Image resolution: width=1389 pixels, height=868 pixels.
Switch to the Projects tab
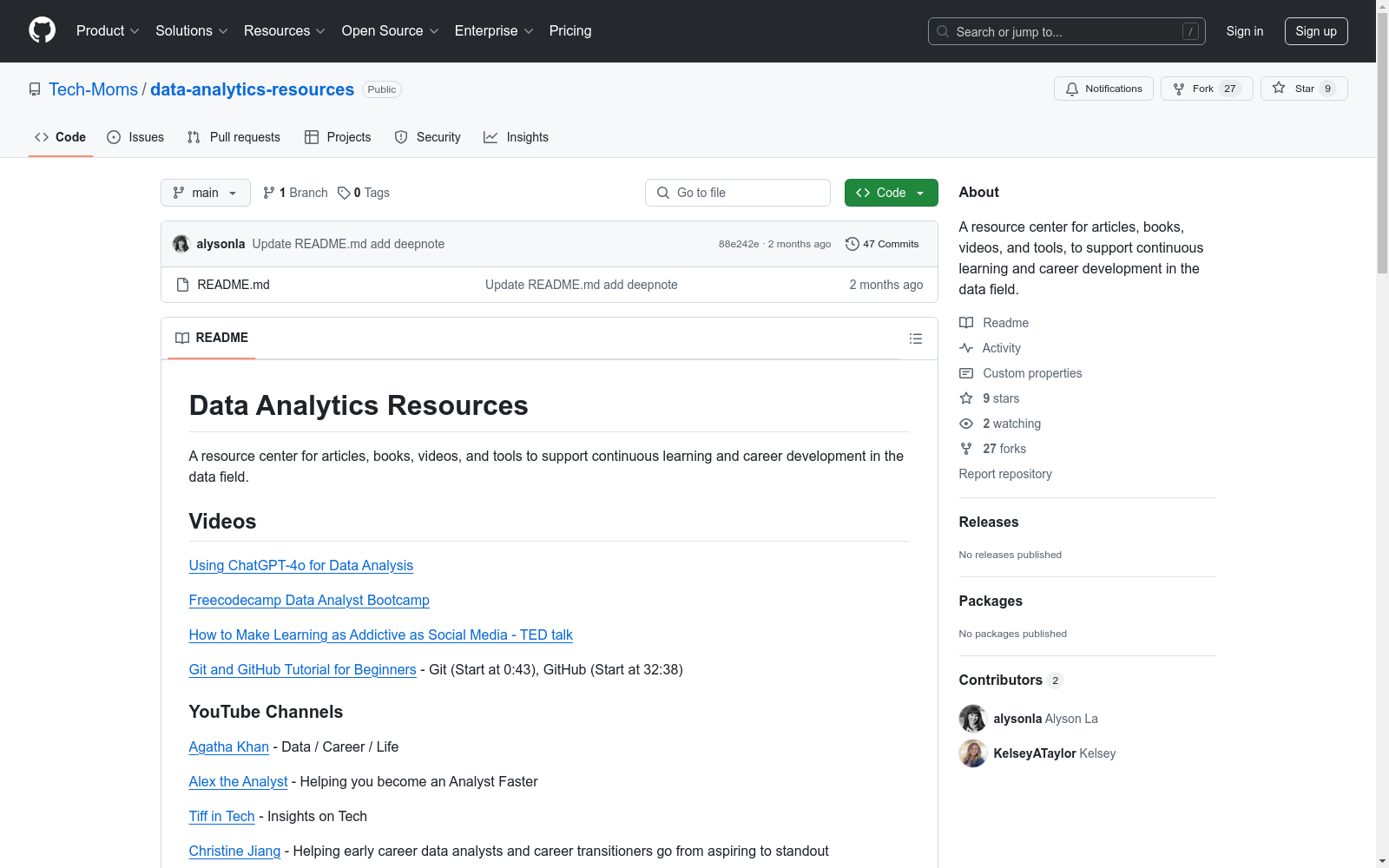coord(338,137)
